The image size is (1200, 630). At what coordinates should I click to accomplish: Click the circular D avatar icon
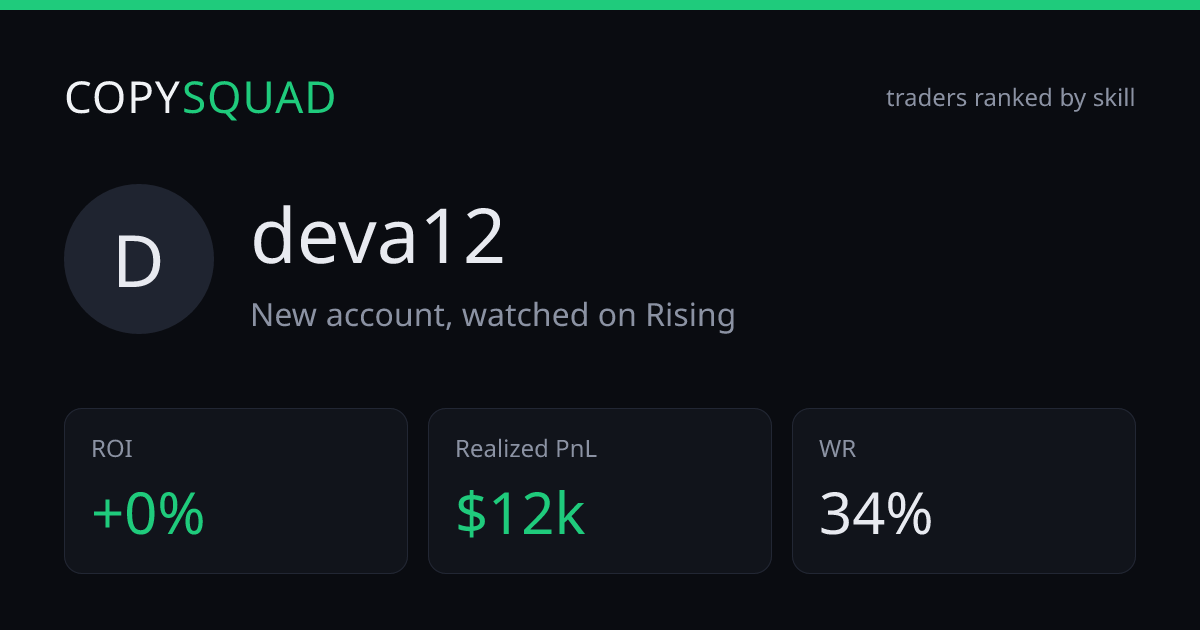pyautogui.click(x=139, y=259)
